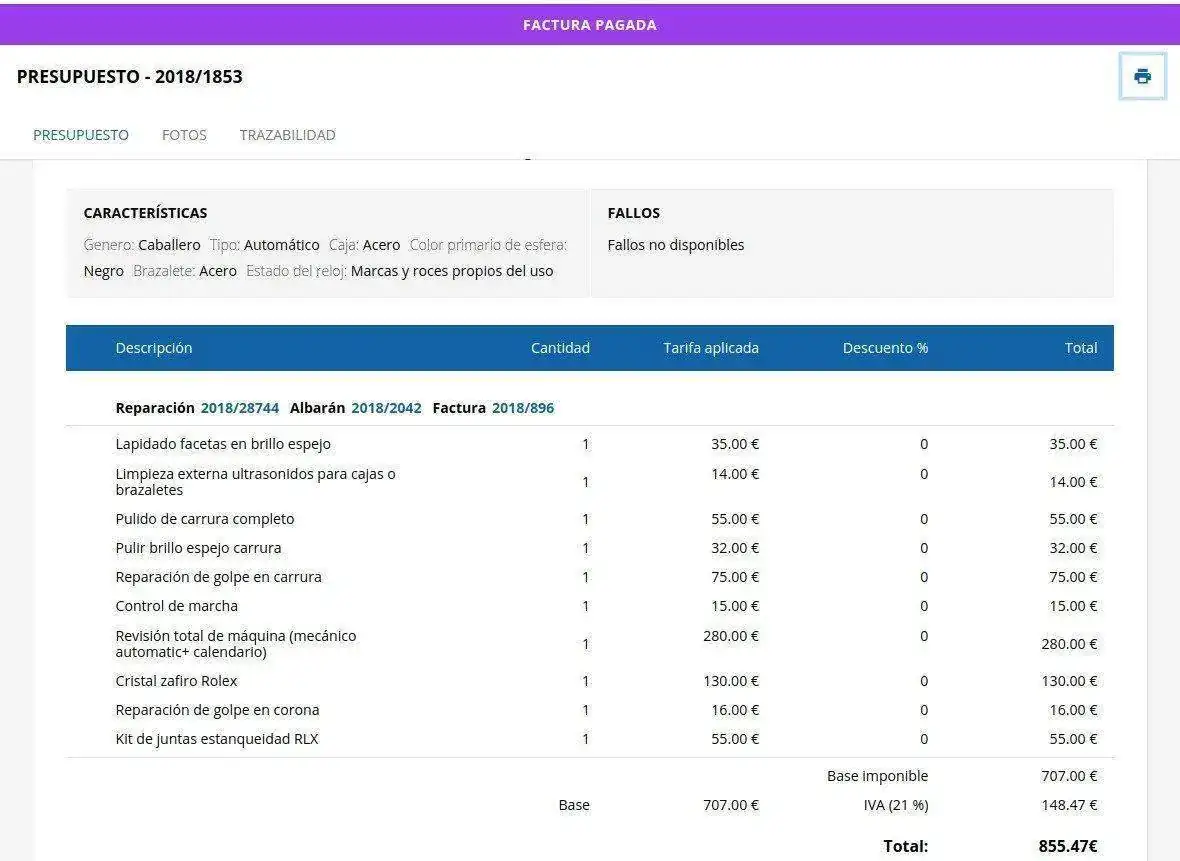Image resolution: width=1180 pixels, height=861 pixels.
Task: Select the Presupuesto tab
Action: [x=81, y=135]
